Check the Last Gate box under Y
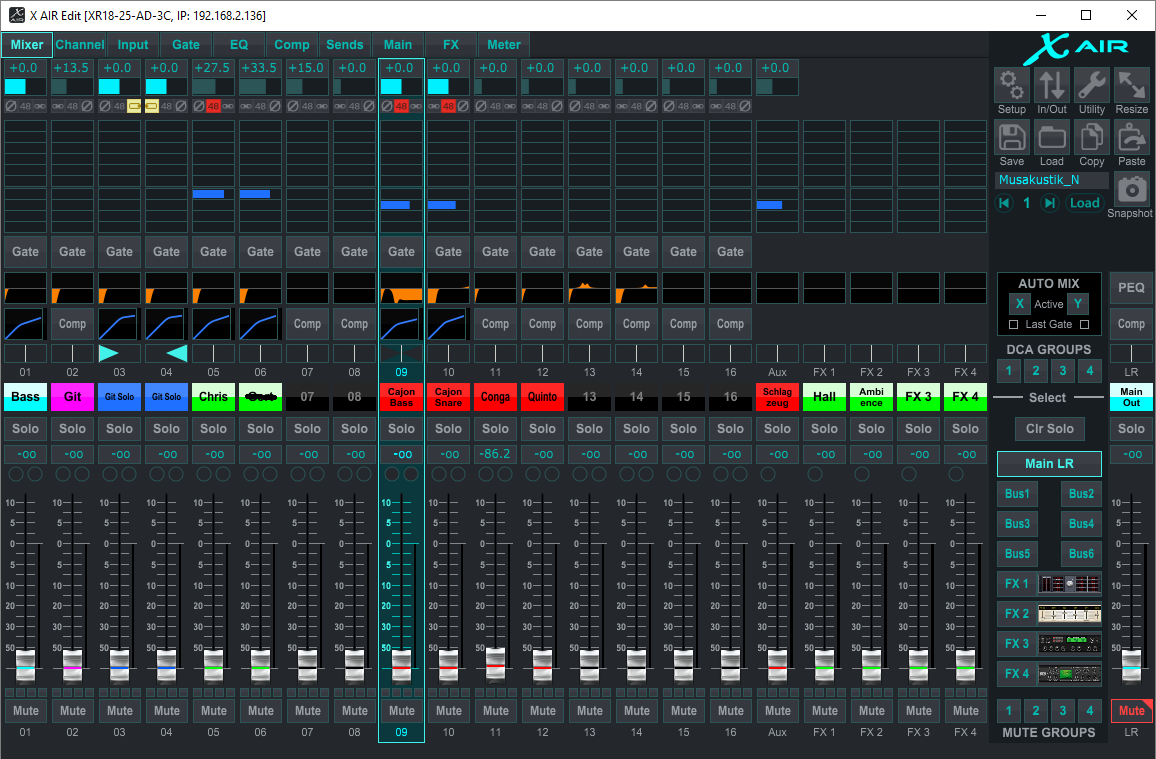Screen dimensions: 1156x759 (x=1084, y=324)
